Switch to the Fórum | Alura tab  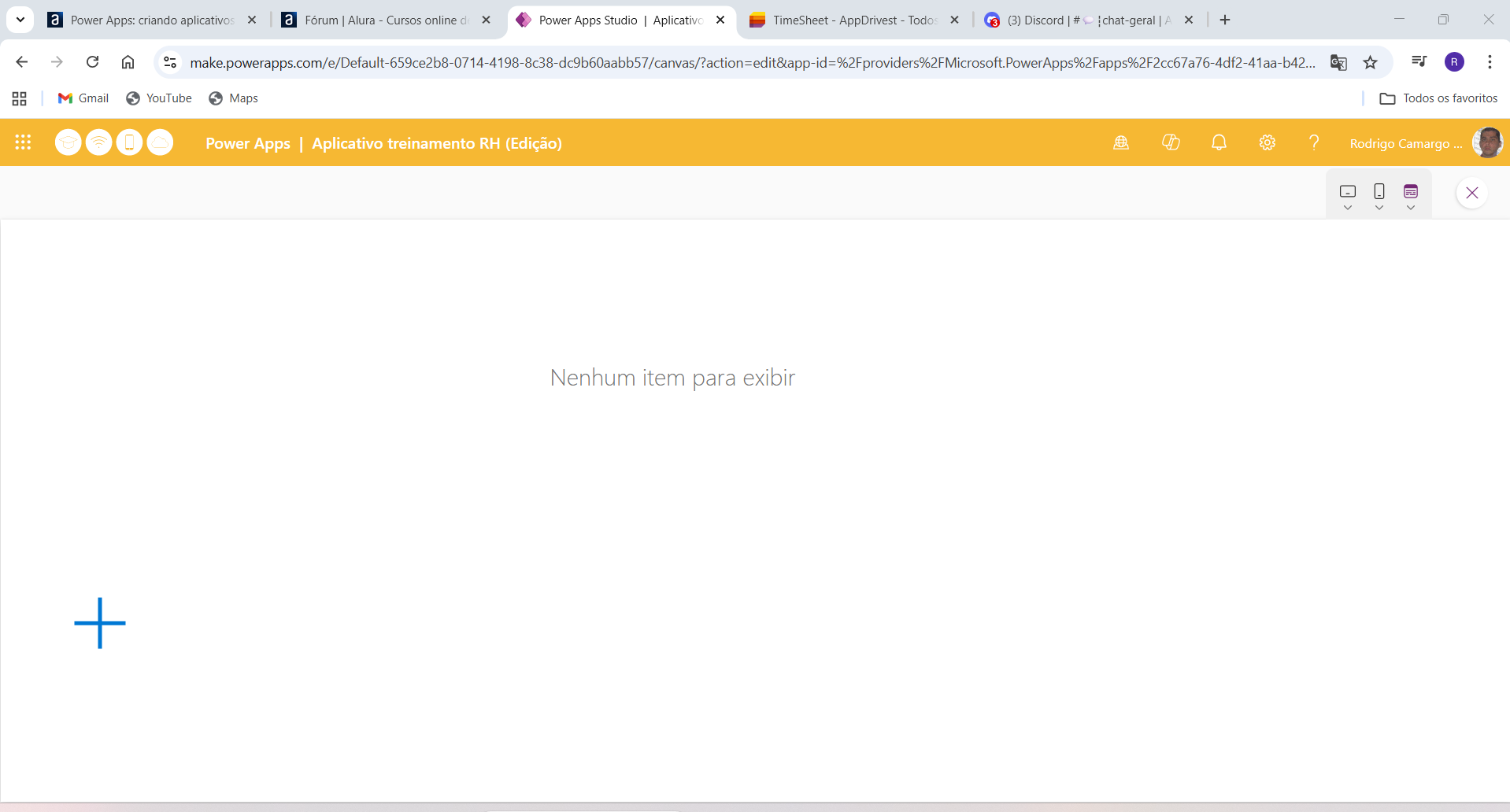coord(386,20)
